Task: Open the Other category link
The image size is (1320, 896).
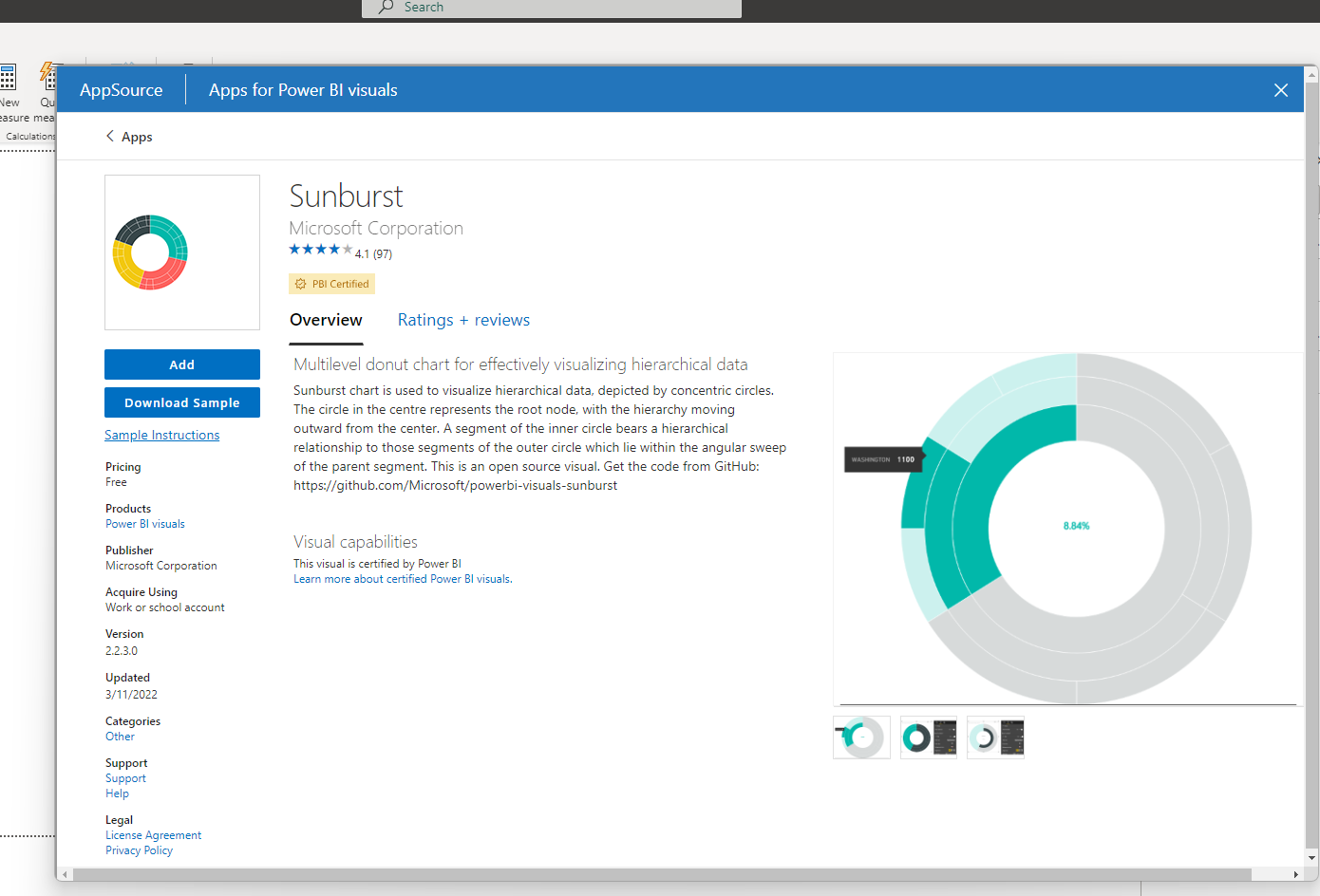Action: coord(120,737)
